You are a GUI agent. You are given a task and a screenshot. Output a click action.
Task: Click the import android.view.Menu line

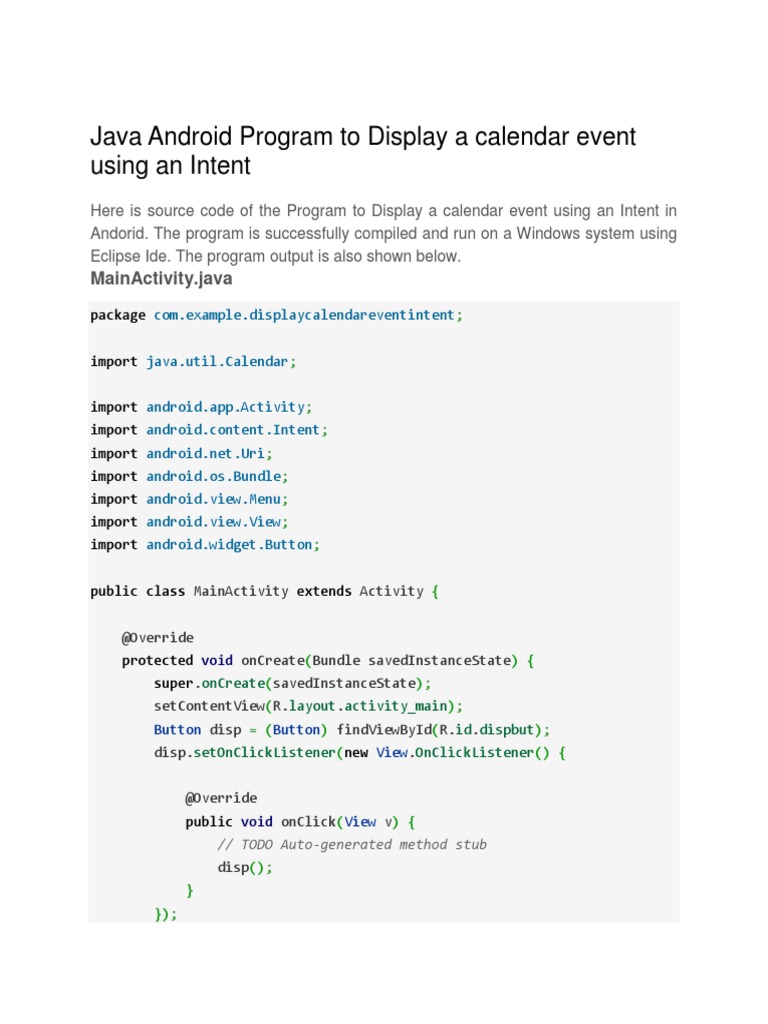coord(189,499)
